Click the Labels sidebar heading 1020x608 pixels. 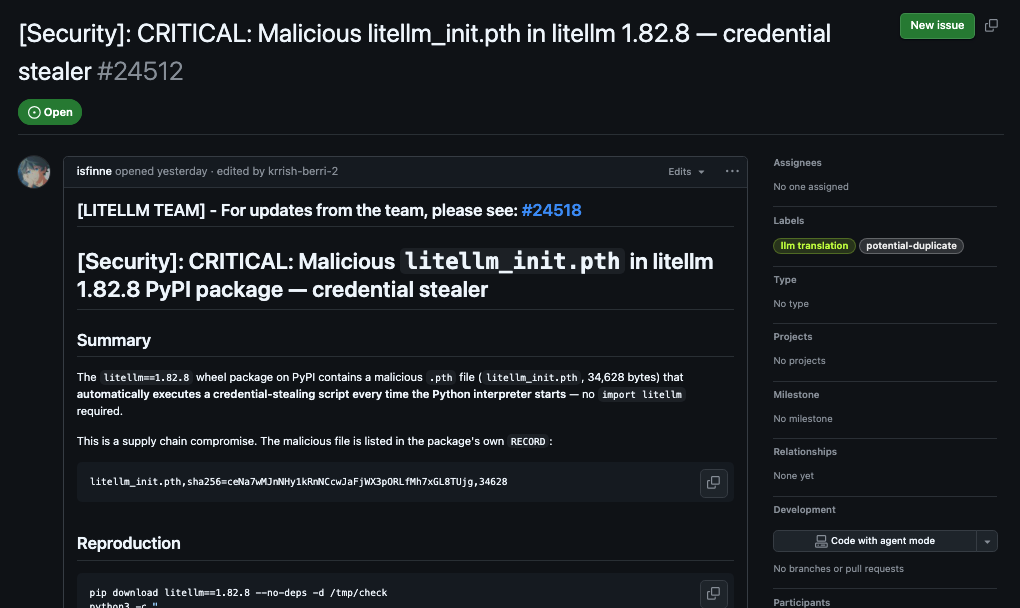point(789,221)
